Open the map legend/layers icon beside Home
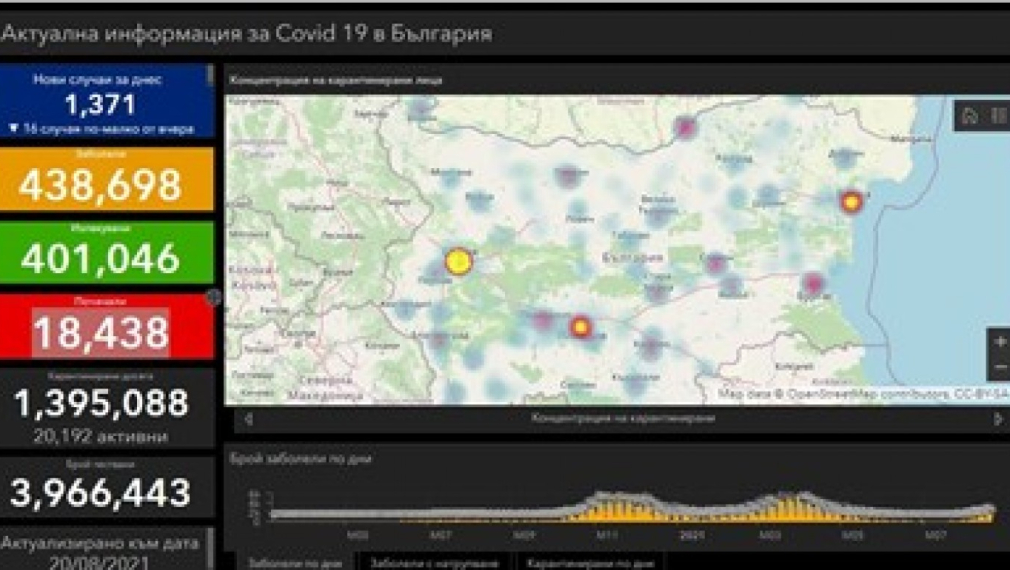1010x570 pixels. (x=999, y=115)
